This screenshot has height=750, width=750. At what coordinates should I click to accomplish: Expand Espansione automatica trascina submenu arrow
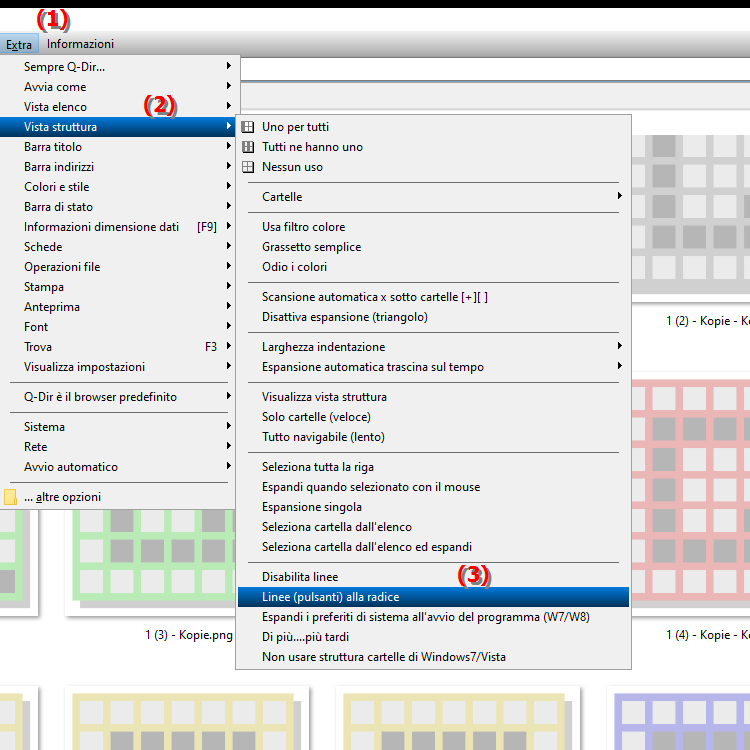tap(619, 366)
